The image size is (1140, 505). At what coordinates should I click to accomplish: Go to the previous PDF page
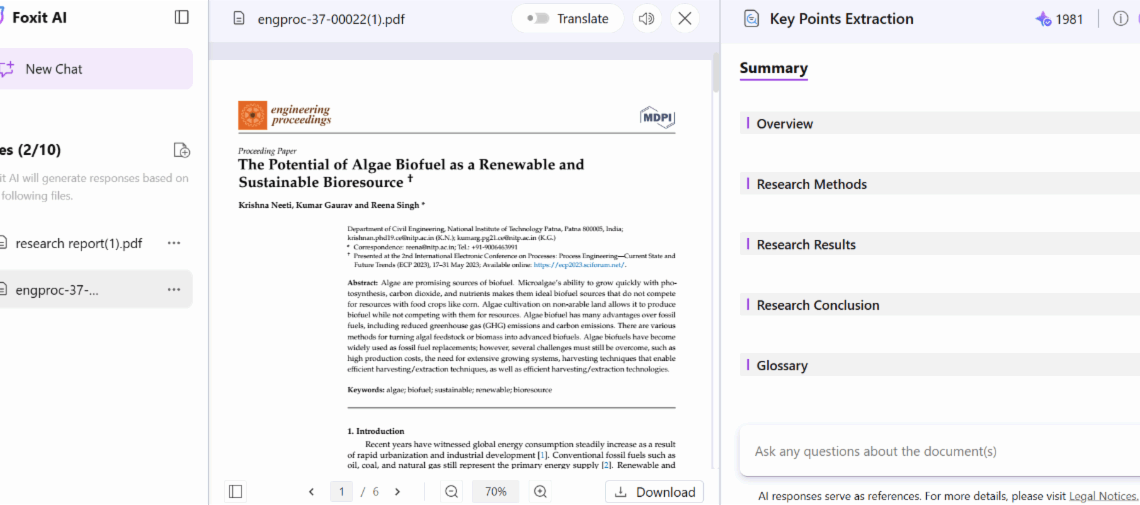tap(311, 491)
